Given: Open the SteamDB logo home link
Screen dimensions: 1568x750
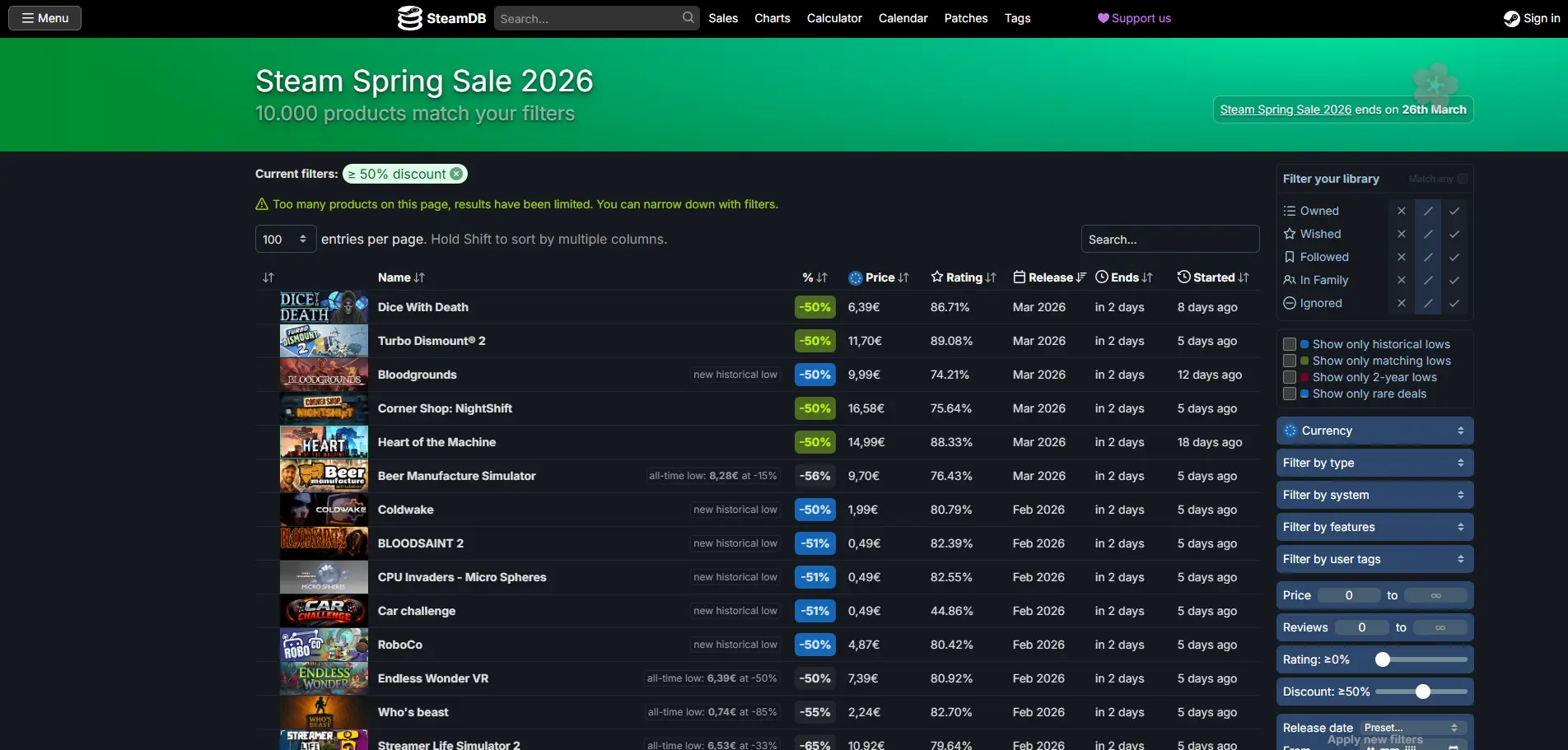Looking at the screenshot, I should click(442, 18).
